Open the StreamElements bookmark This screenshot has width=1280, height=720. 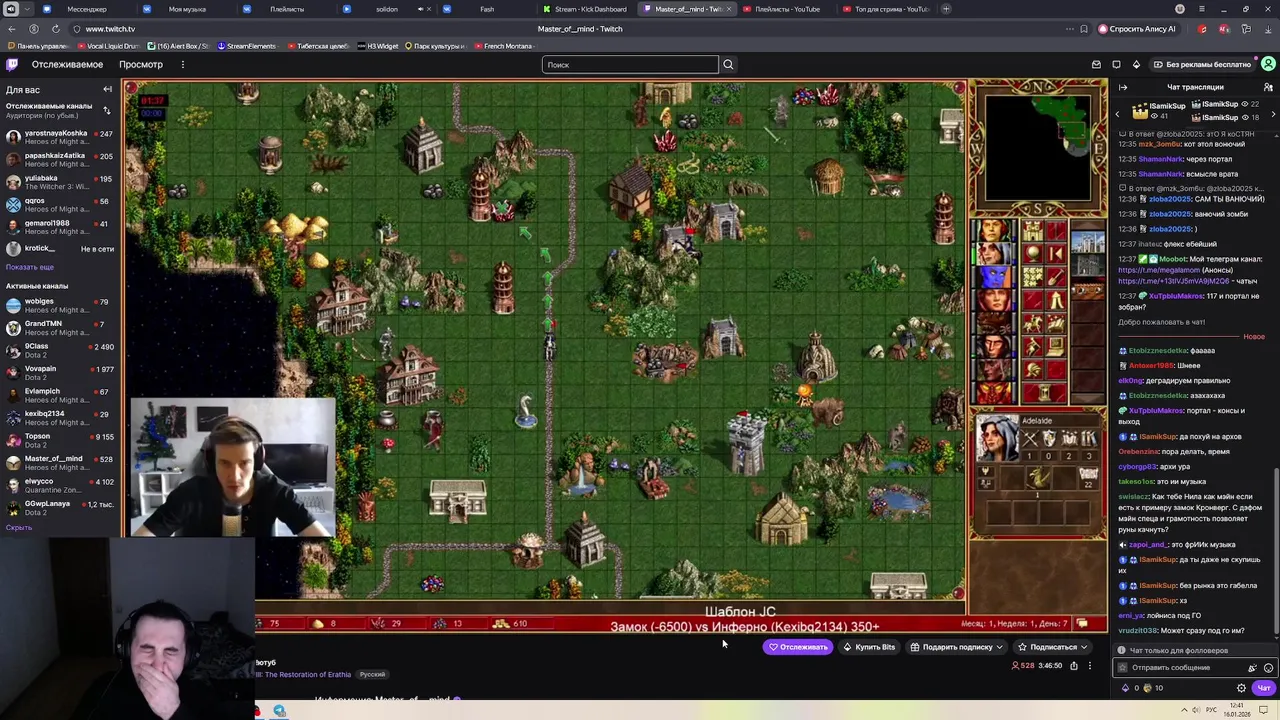(x=247, y=46)
